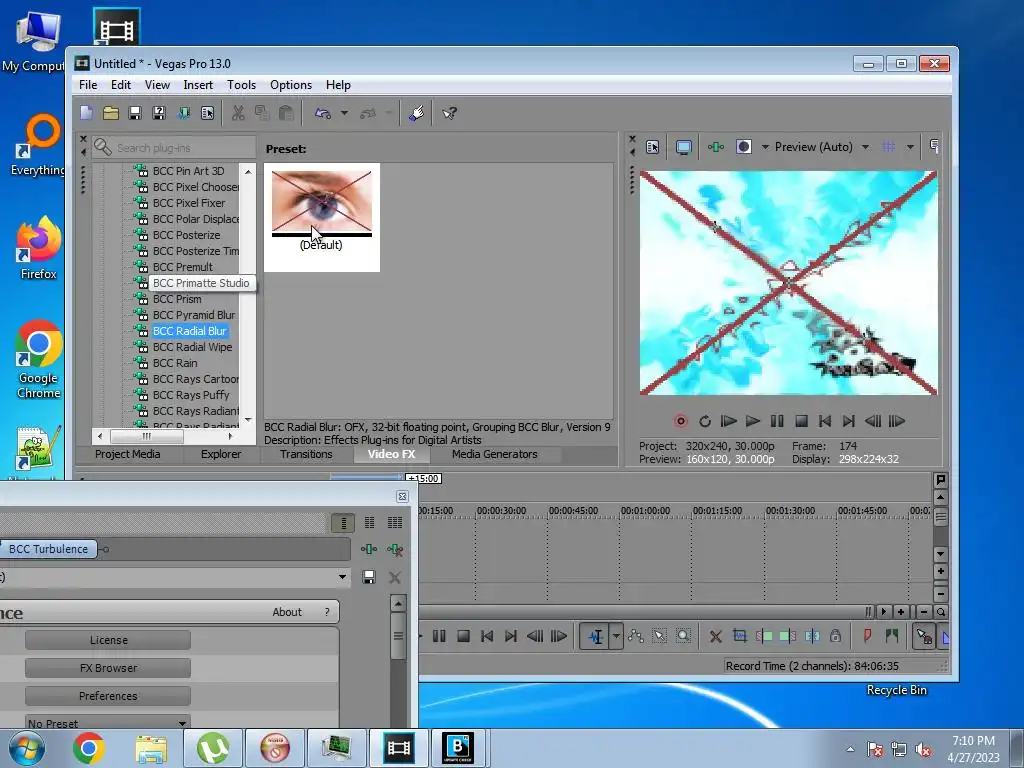
Task: Click the Save As icon with question mark
Action: tap(159, 113)
